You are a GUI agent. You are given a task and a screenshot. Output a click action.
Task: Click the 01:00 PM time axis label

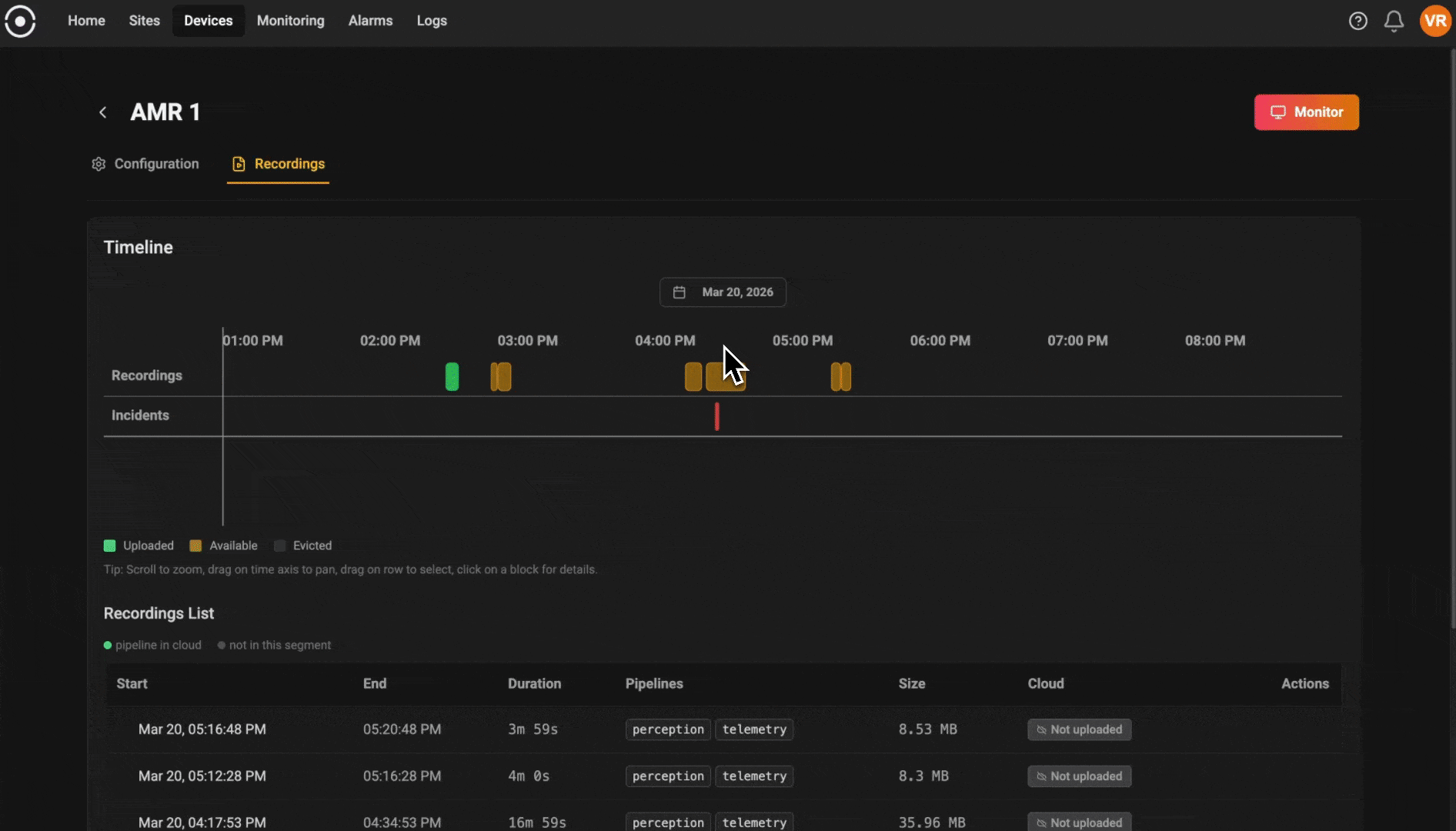pyautogui.click(x=253, y=341)
